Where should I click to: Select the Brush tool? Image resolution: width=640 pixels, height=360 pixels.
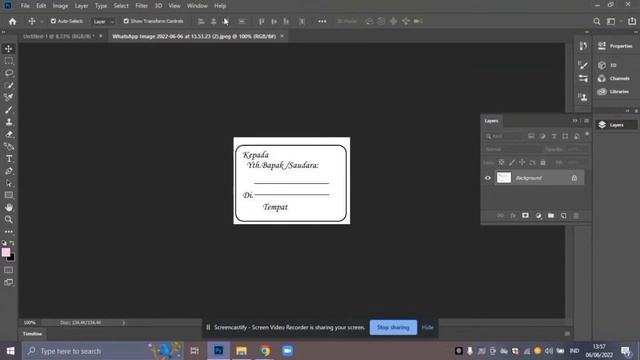coord(9,110)
